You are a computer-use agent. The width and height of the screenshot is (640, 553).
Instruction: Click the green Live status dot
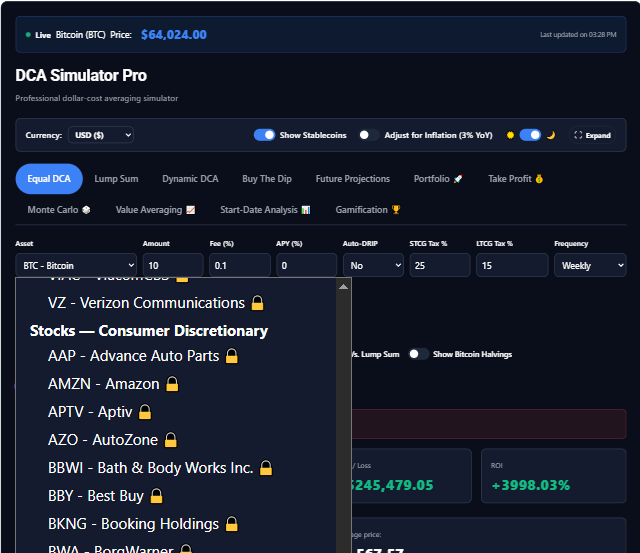[x=28, y=35]
